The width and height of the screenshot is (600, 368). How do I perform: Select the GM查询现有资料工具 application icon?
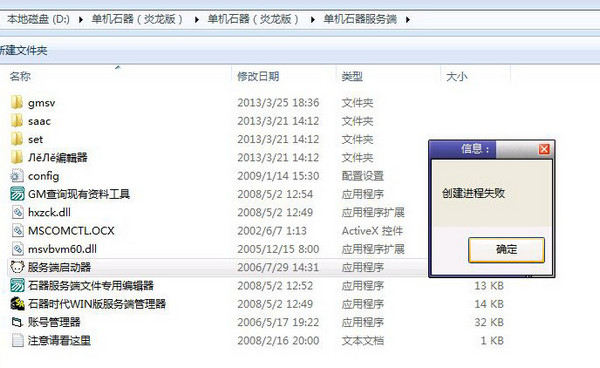pyautogui.click(x=17, y=194)
